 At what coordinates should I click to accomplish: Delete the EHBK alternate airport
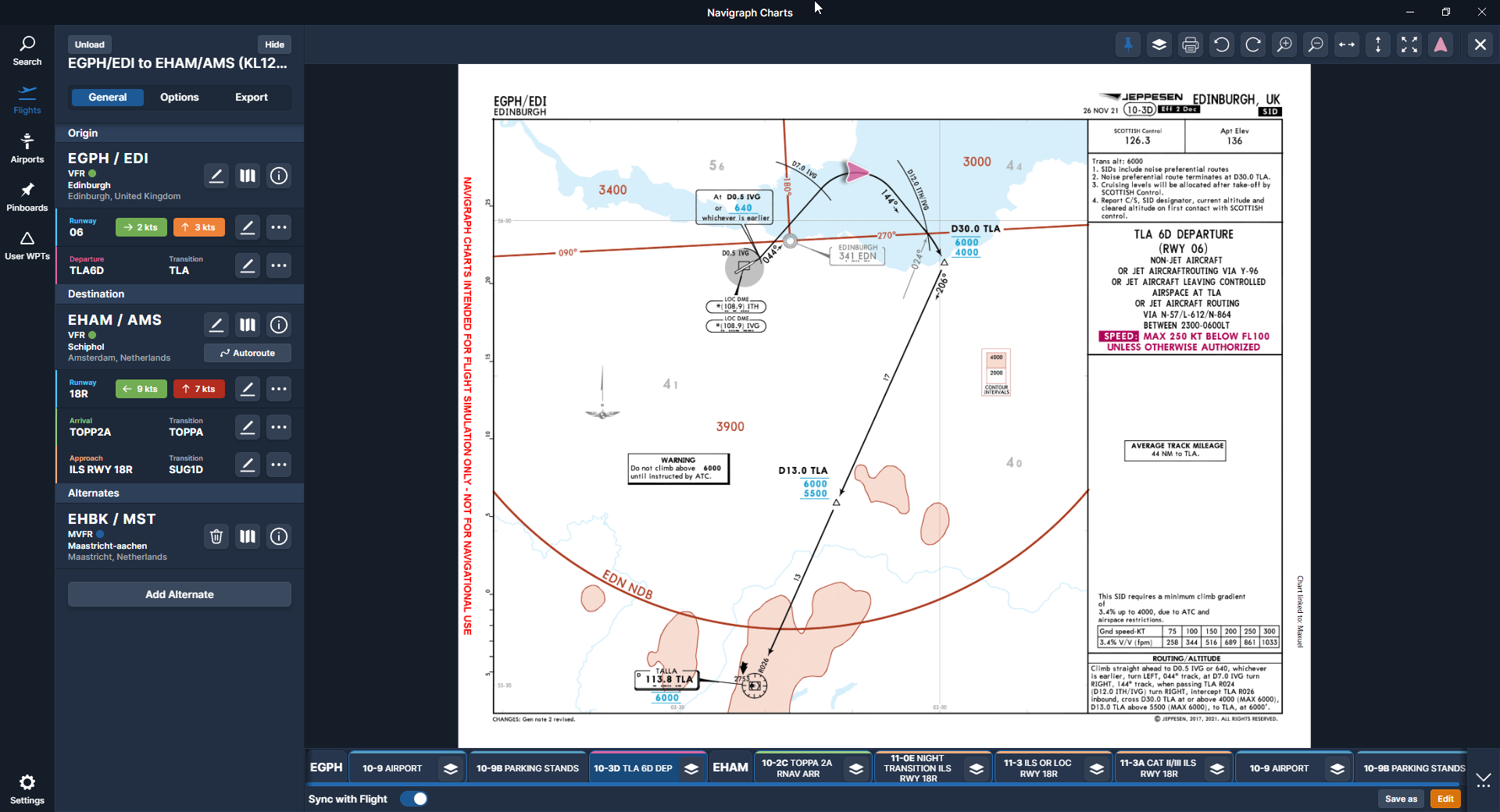(216, 536)
